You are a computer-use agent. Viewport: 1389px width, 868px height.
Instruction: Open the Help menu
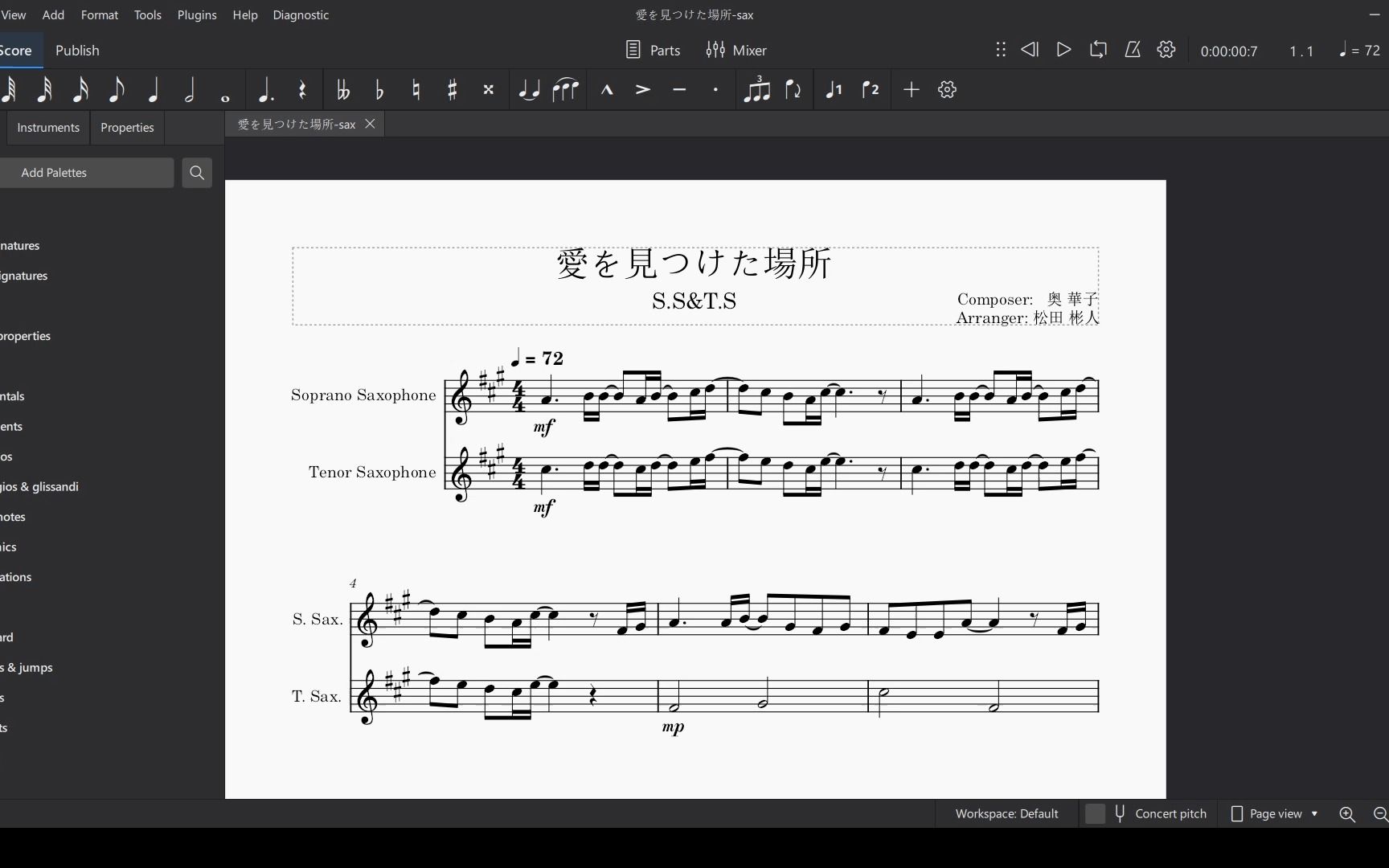pyautogui.click(x=245, y=14)
